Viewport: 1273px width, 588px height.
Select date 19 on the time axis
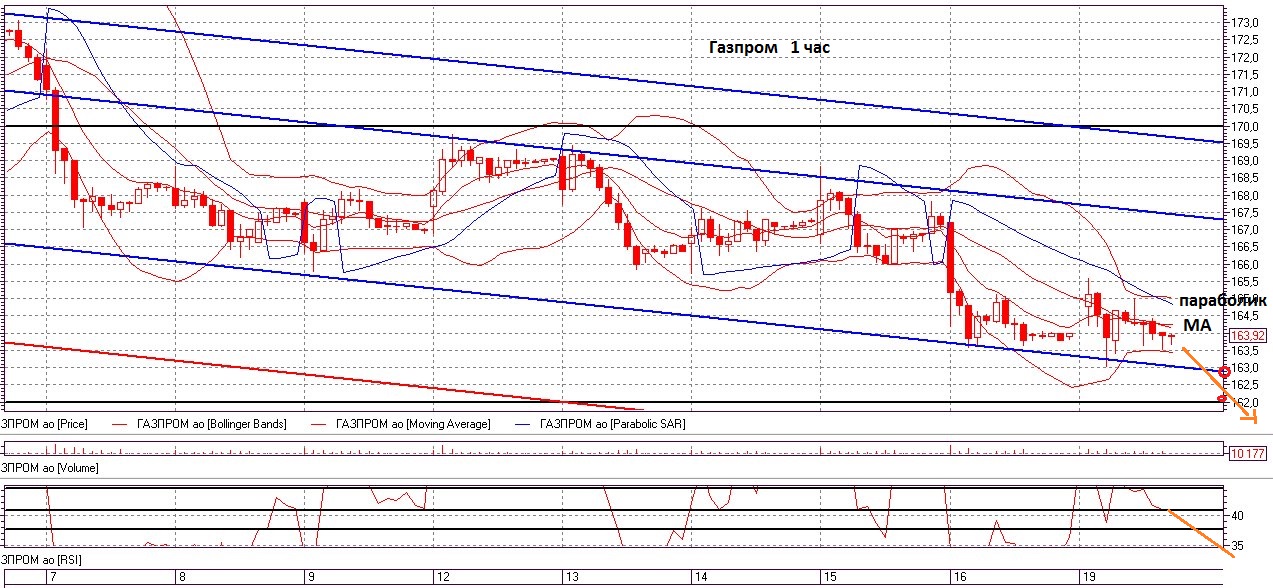click(x=1089, y=578)
